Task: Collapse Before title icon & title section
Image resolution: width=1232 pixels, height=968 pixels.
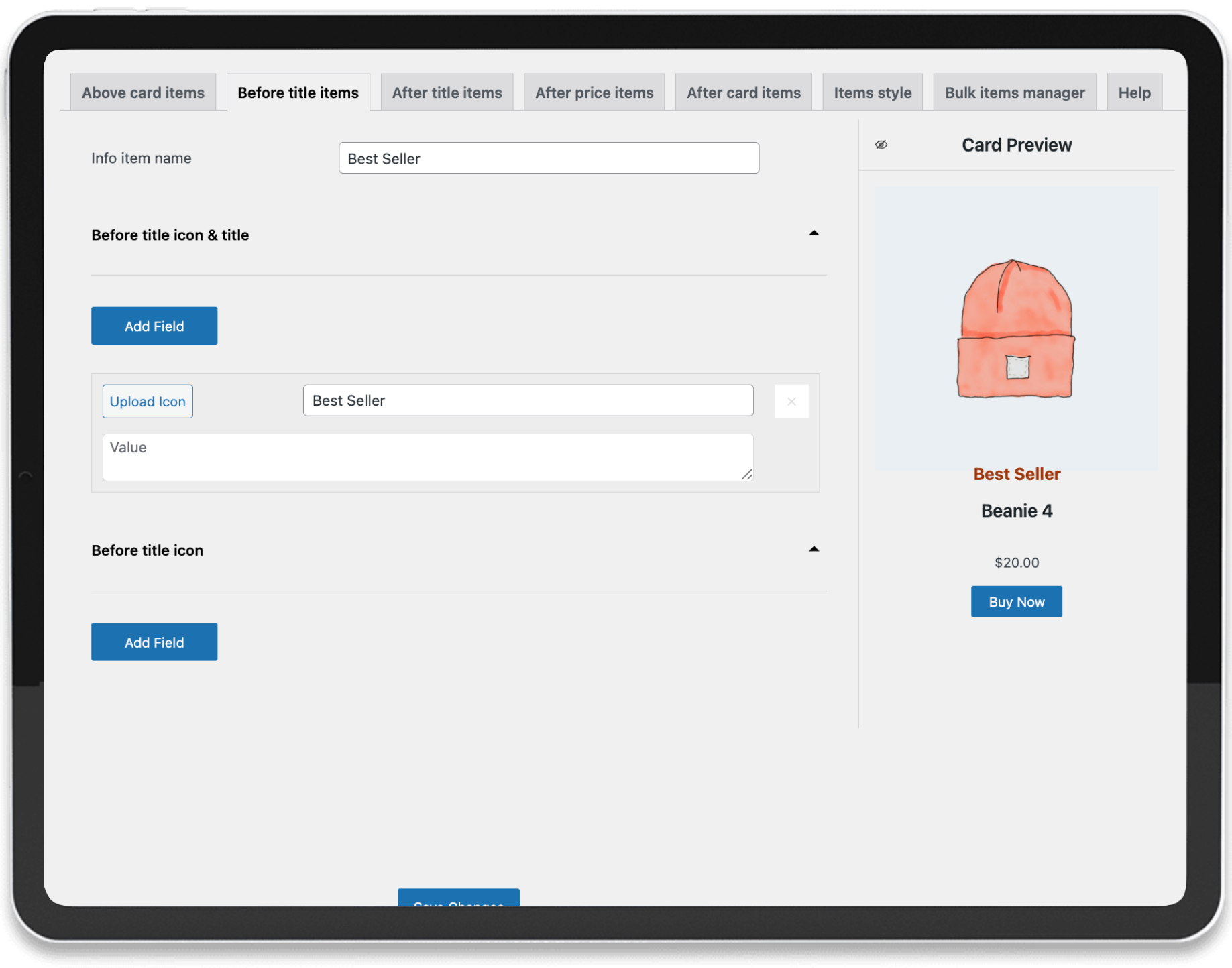Action: click(x=814, y=233)
